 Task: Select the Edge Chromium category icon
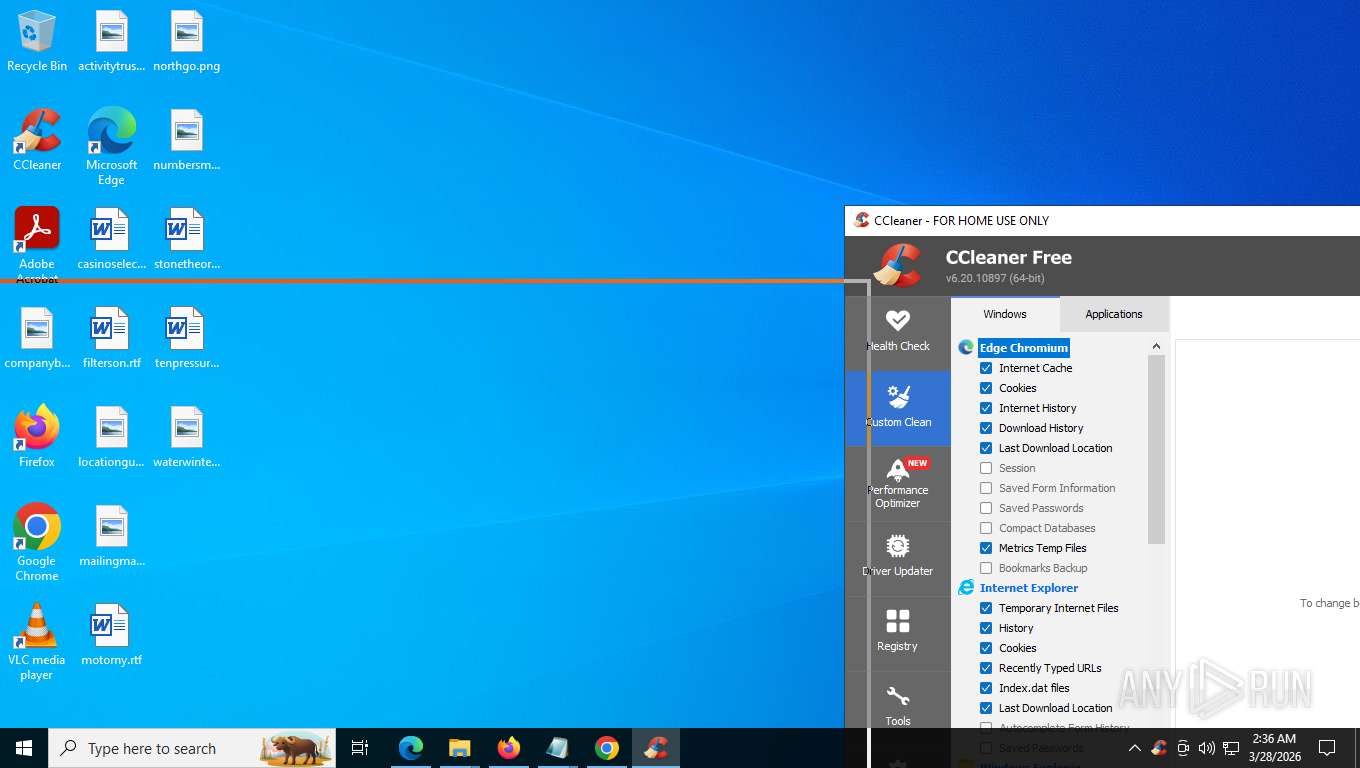coord(966,348)
